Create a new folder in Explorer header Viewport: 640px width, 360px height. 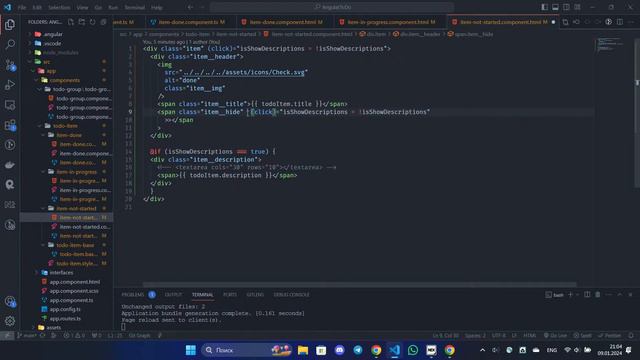click(82, 22)
